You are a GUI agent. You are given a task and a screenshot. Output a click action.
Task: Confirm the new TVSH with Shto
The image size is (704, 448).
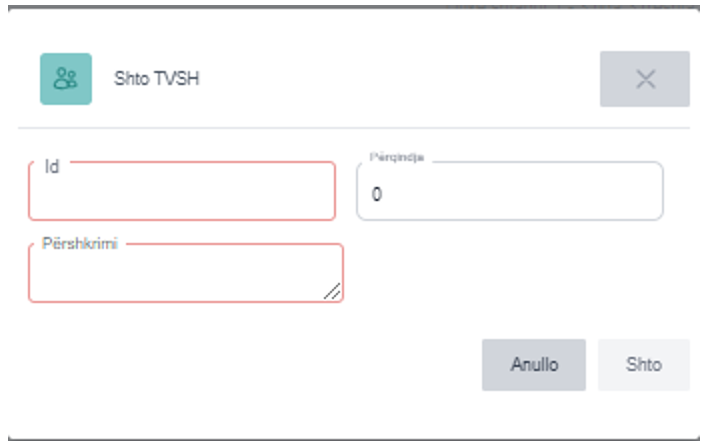tap(644, 365)
